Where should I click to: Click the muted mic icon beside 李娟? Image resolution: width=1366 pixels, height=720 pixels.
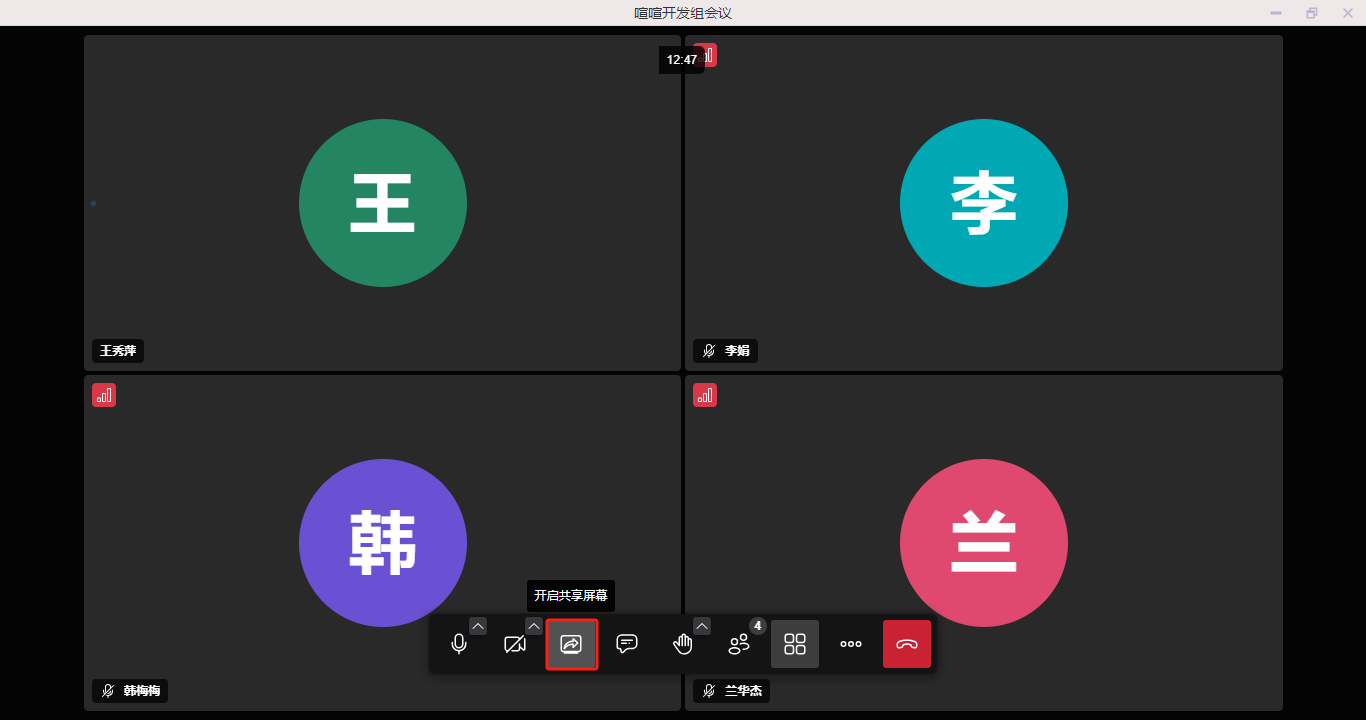(709, 351)
